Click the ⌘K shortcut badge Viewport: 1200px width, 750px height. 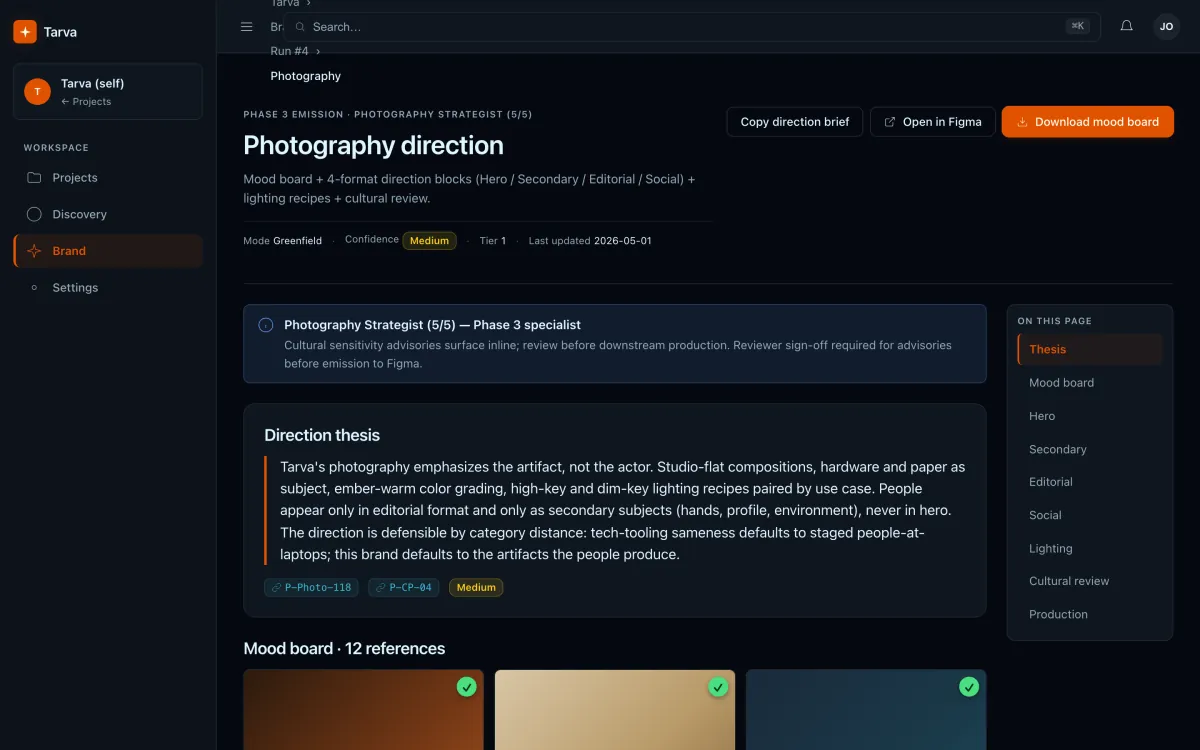pyautogui.click(x=1078, y=27)
